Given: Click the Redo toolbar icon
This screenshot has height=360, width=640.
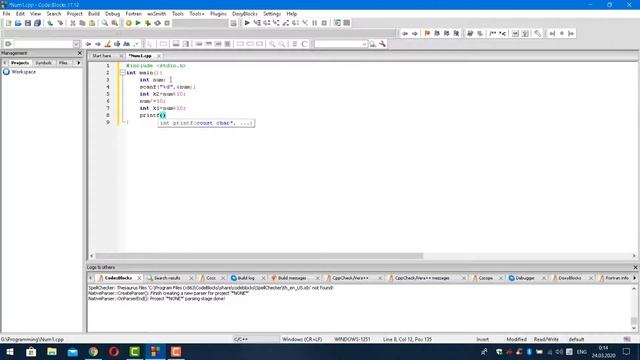Looking at the screenshot, I should (60, 23).
